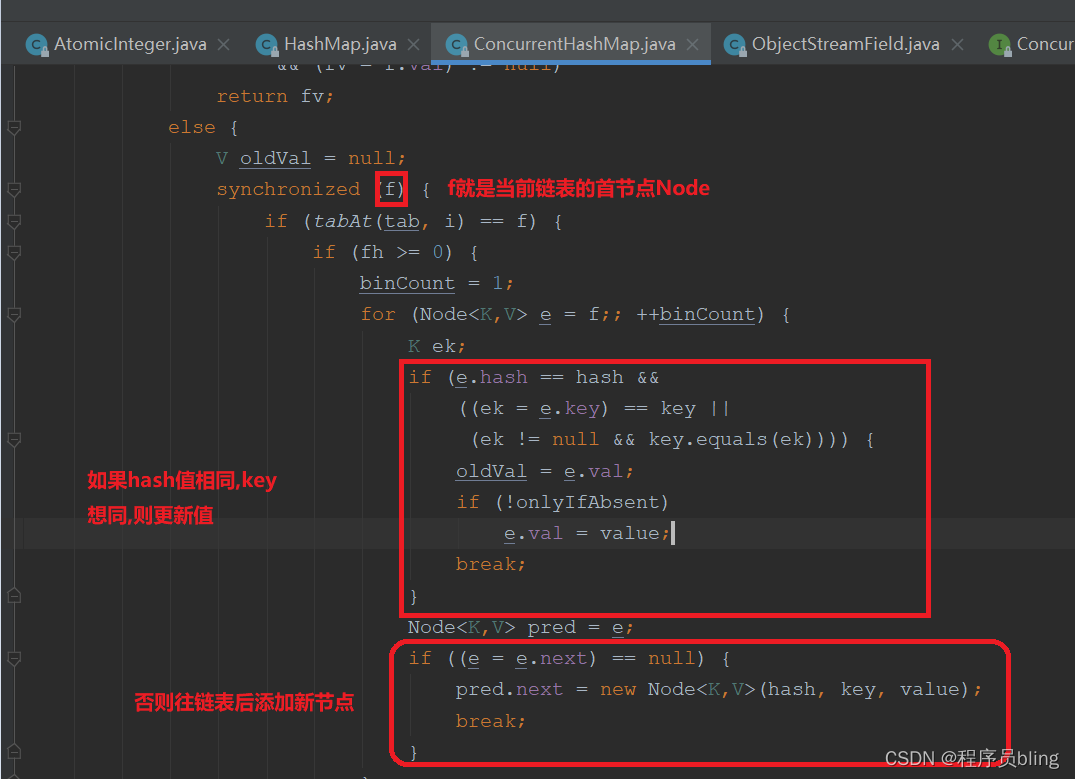Click 'new Node<K,V>(hash, key, value)' constructor
Screen dimensions: 1075x779
(x=784, y=689)
